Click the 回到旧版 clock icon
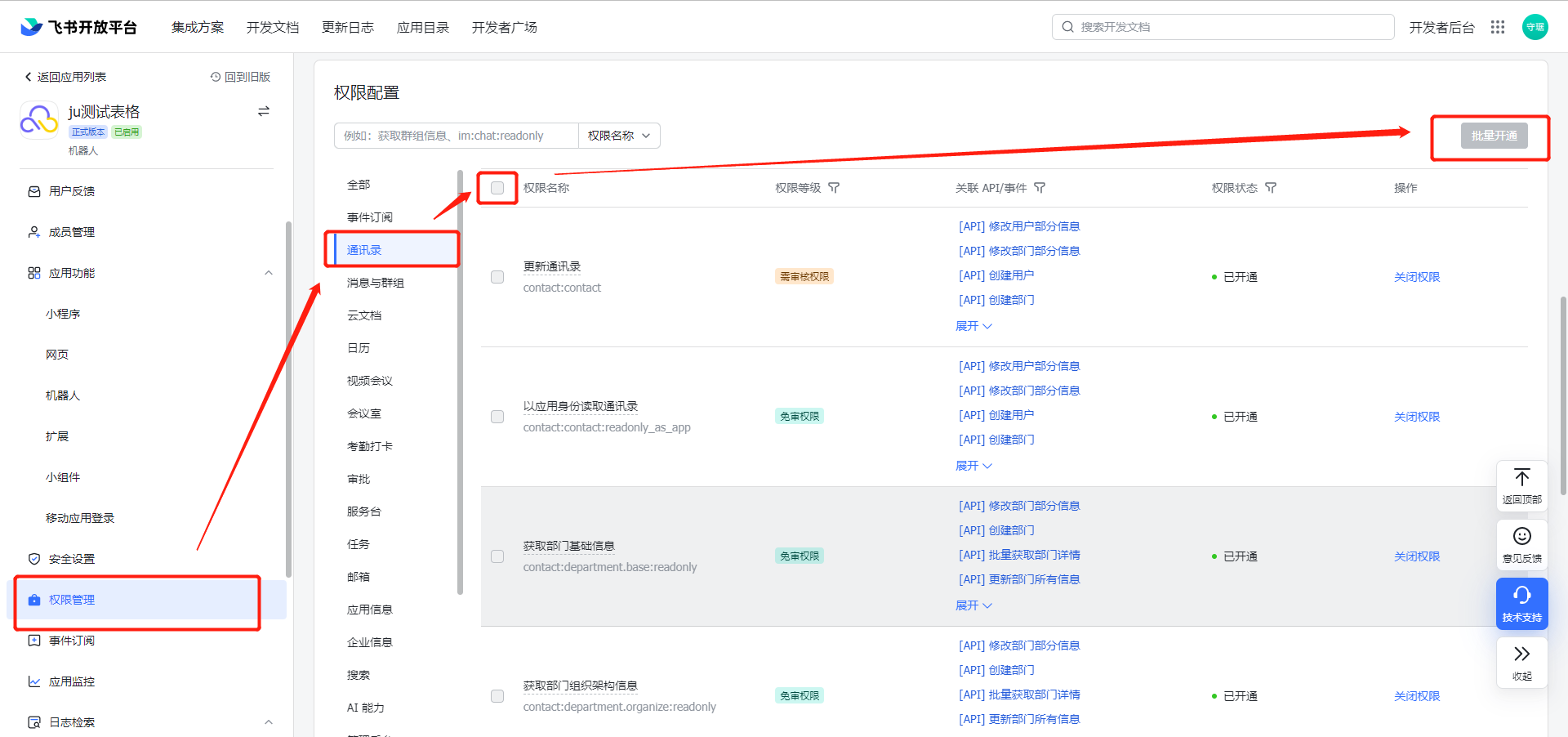 point(216,77)
